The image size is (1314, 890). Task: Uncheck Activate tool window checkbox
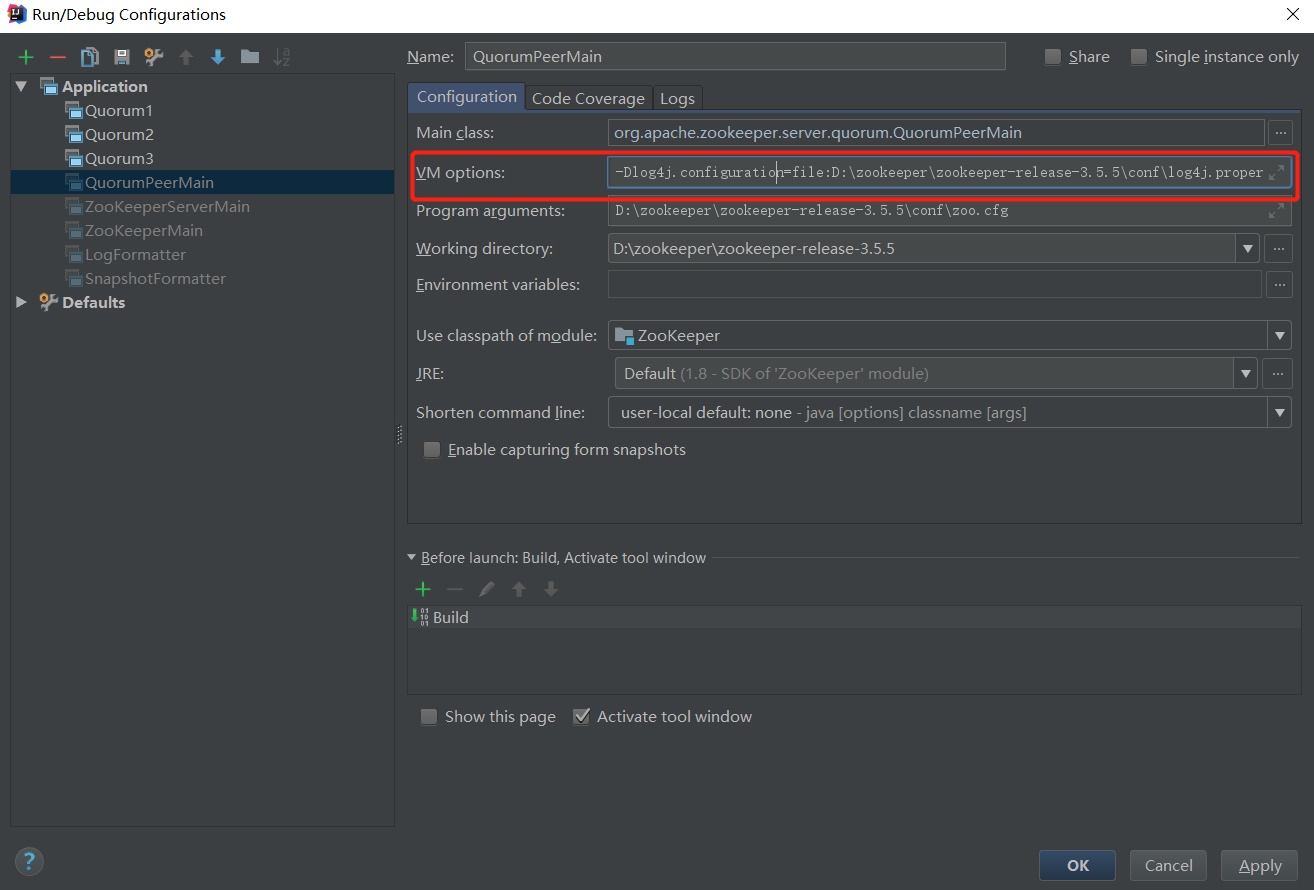[581, 717]
